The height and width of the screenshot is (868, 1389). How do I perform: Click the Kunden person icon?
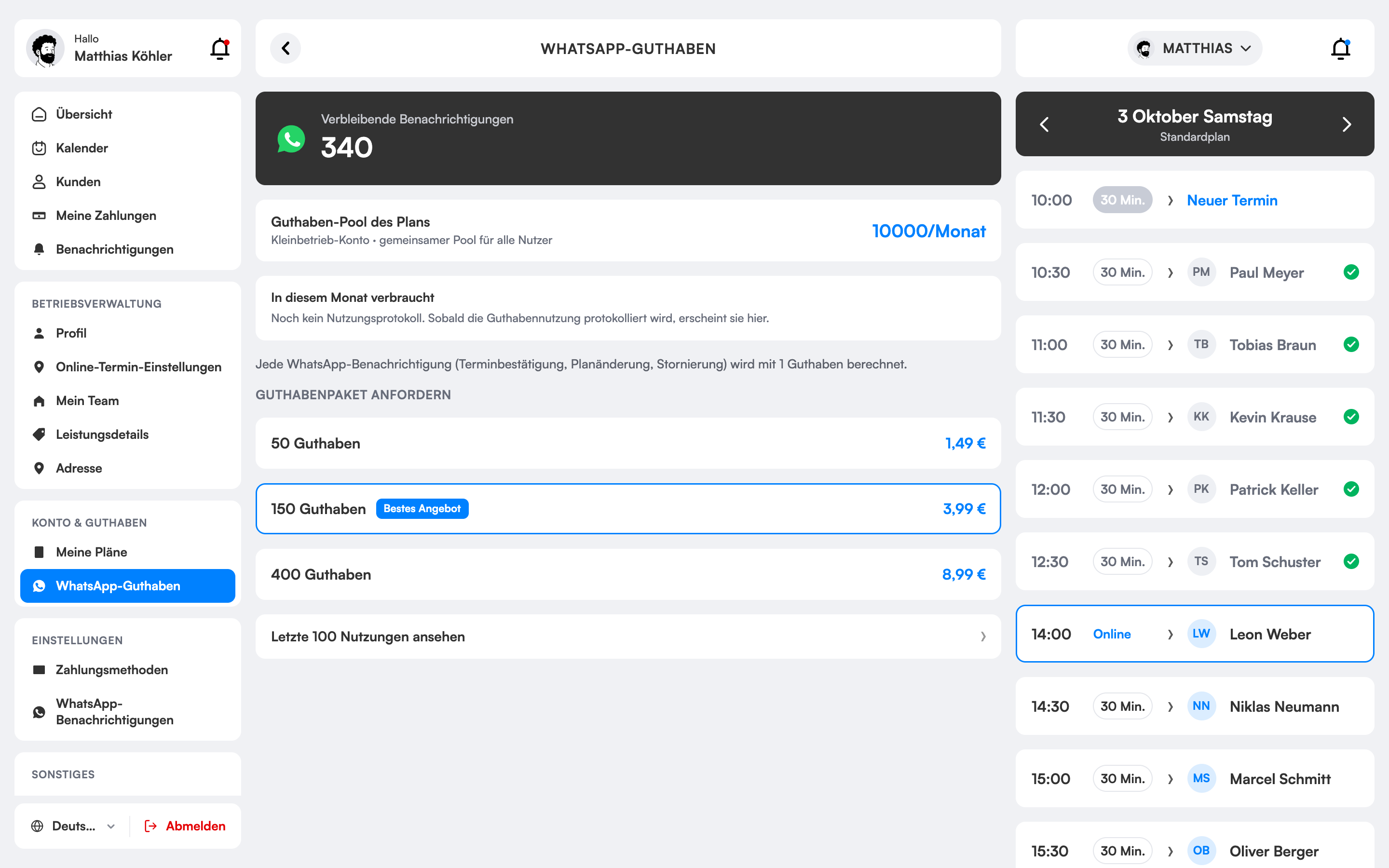(x=39, y=182)
